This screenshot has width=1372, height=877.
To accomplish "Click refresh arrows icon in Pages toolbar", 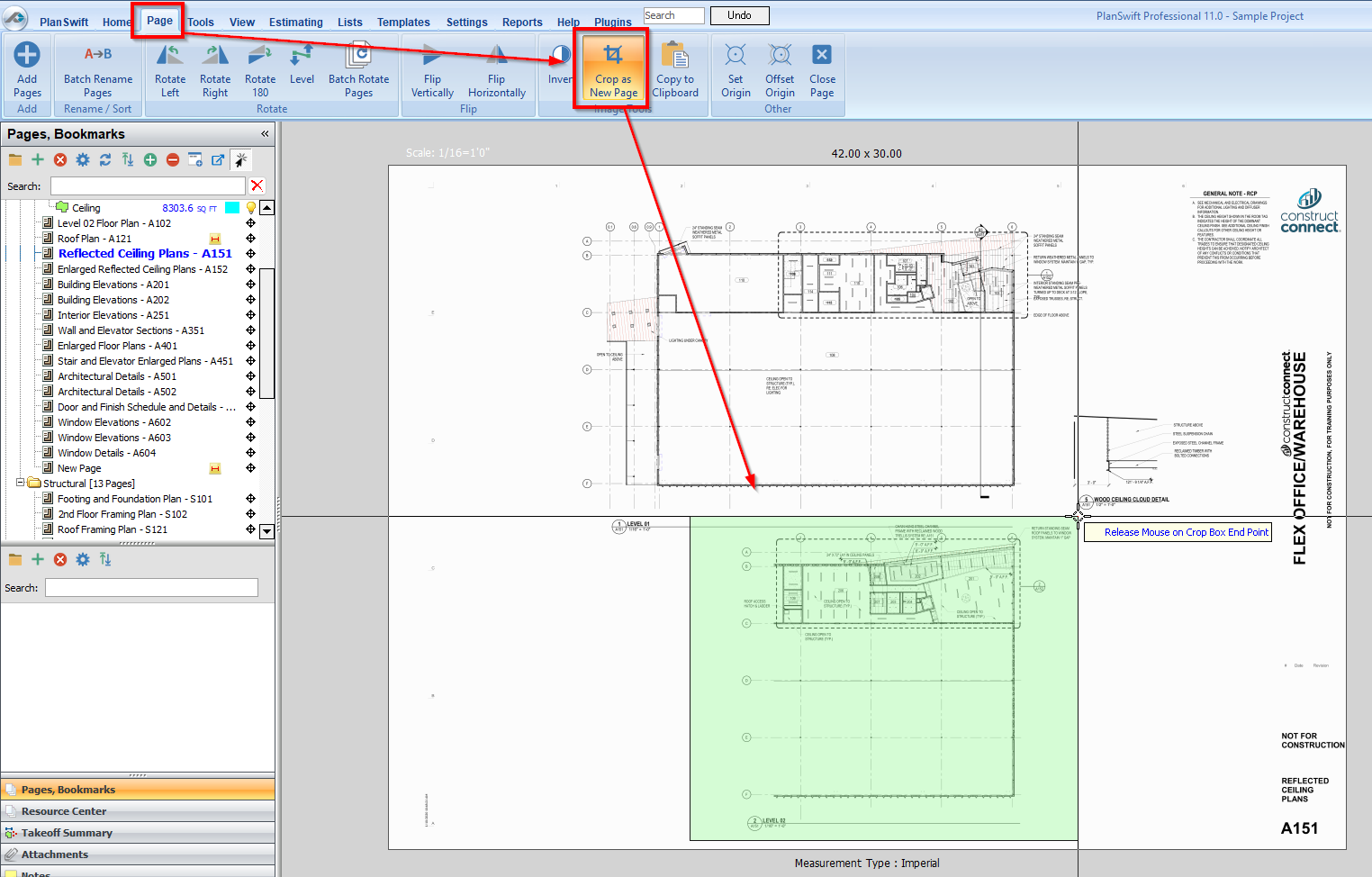I will (105, 159).
